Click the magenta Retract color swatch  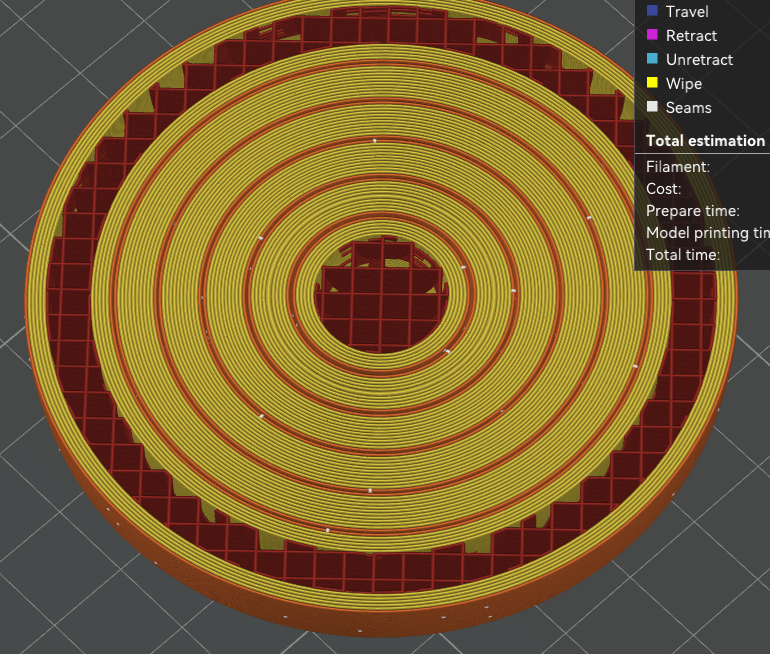point(652,34)
